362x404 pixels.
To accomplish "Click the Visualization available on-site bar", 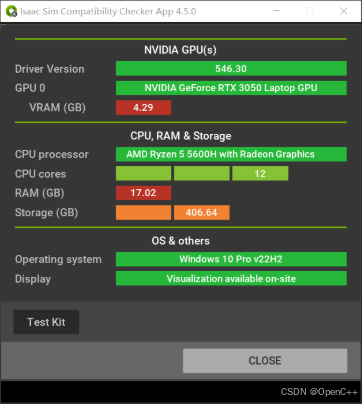I will tap(231, 279).
